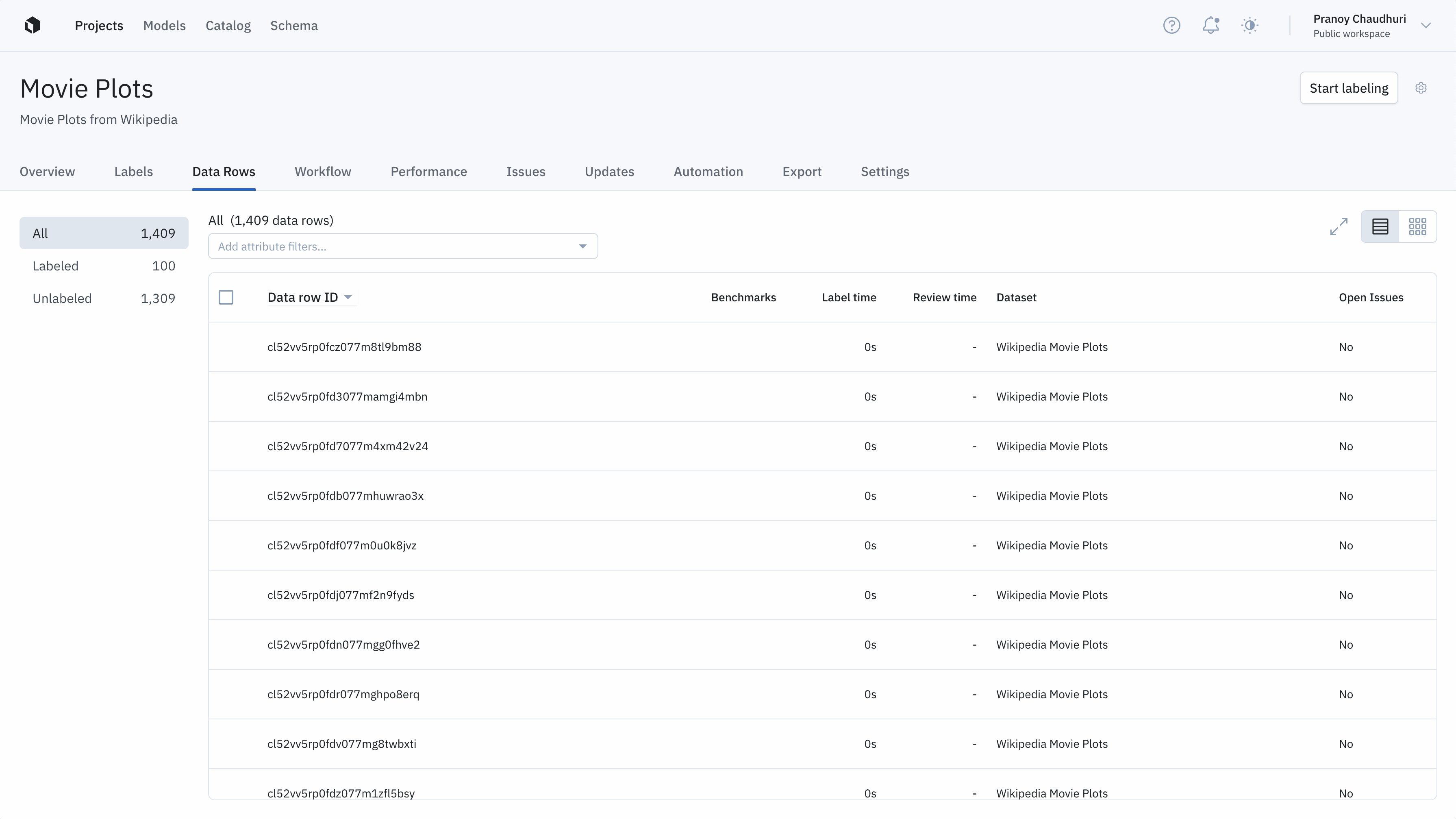Open the help icon in top bar

1171,26
